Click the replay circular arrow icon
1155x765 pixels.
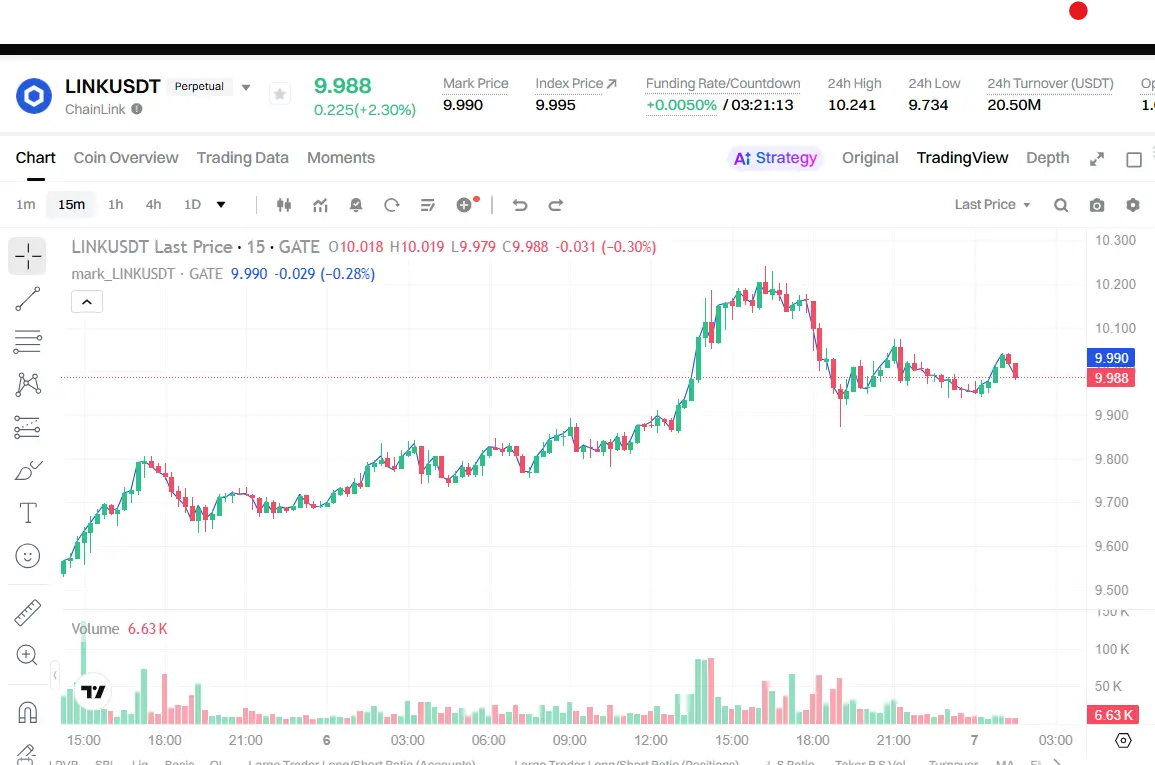(392, 205)
